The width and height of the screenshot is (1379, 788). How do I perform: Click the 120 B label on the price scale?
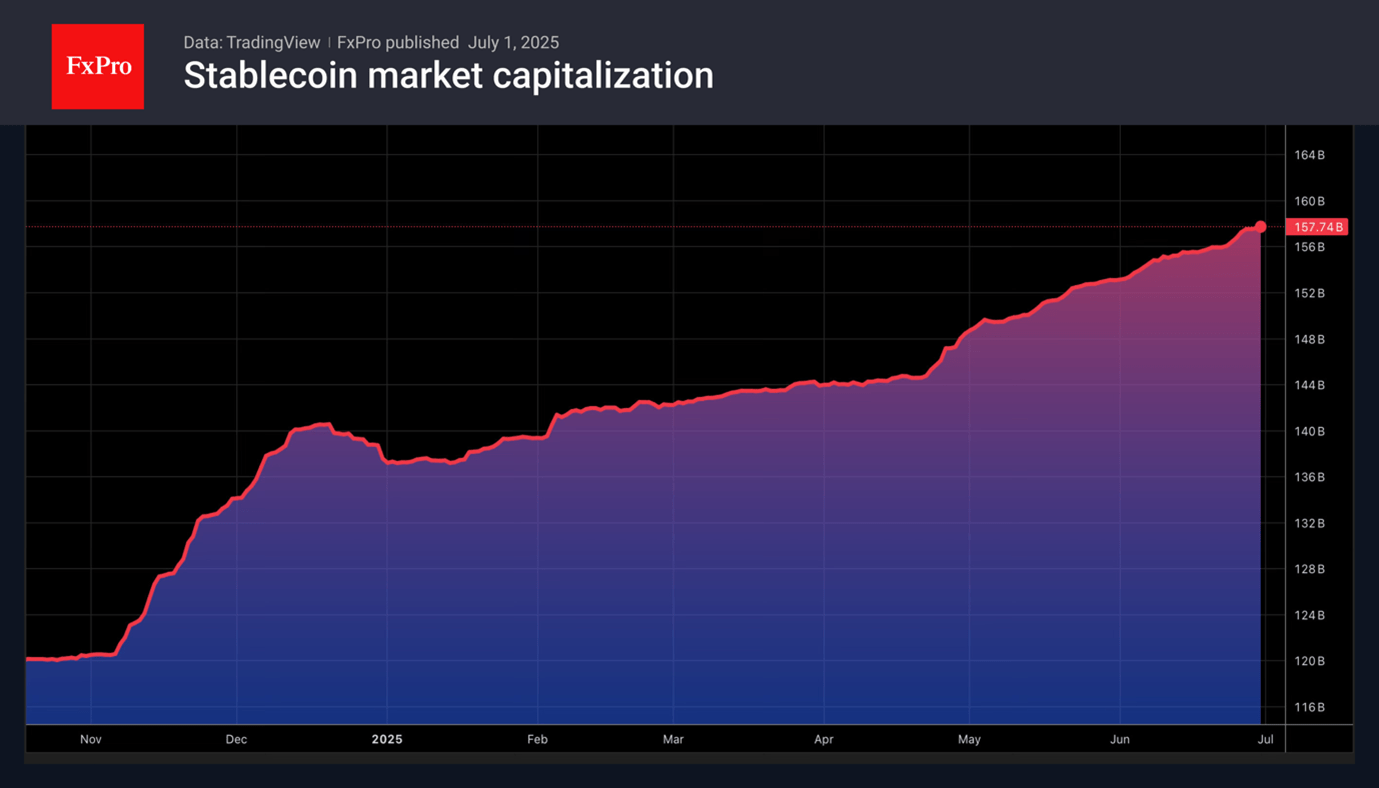tap(1309, 661)
